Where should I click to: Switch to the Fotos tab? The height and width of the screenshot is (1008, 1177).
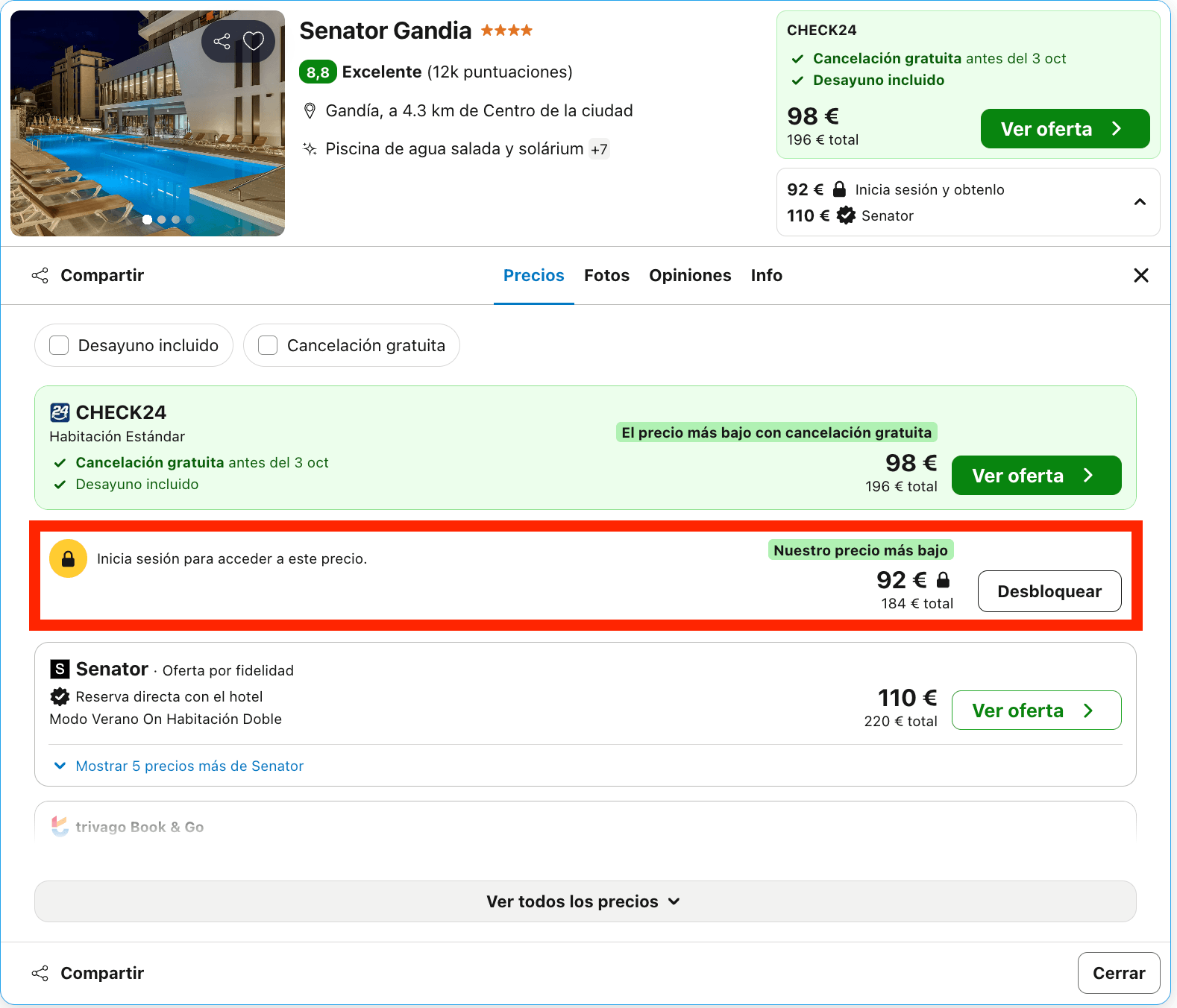point(606,275)
